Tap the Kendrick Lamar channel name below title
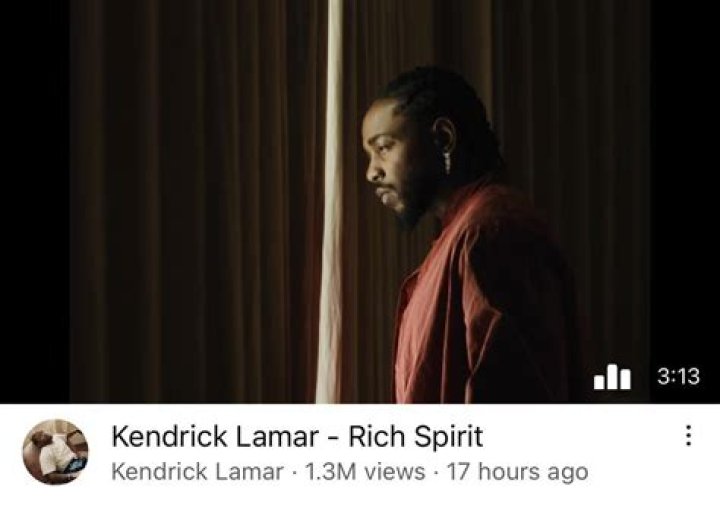The image size is (720, 506). click(197, 472)
